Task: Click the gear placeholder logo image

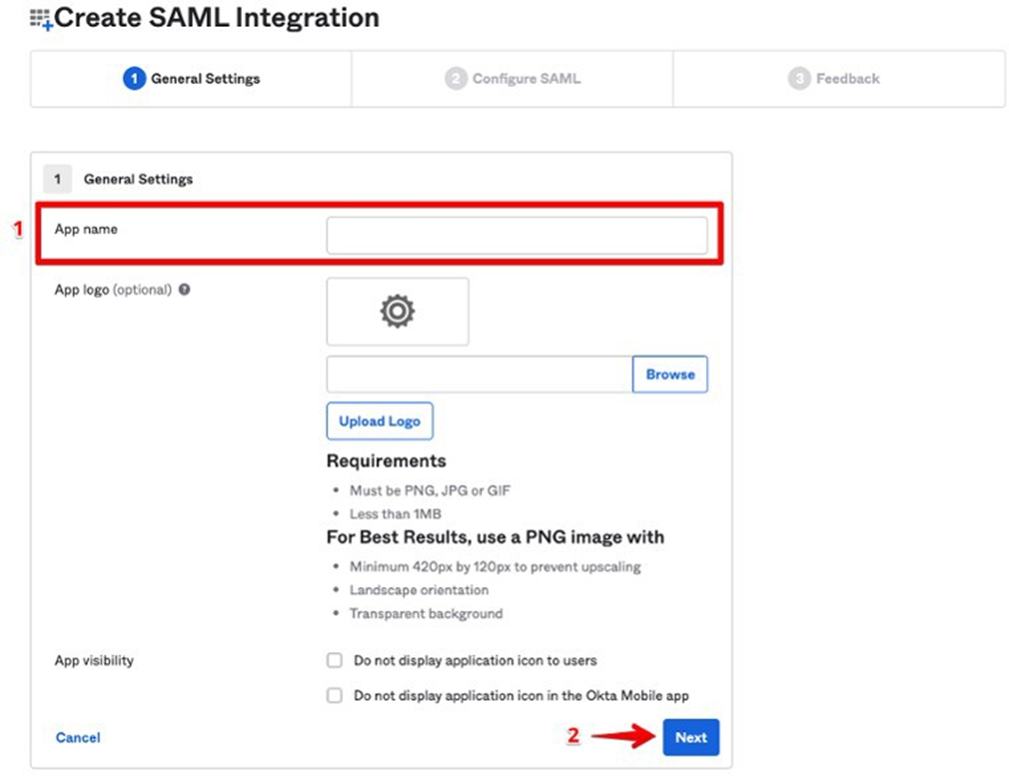Action: tap(397, 312)
